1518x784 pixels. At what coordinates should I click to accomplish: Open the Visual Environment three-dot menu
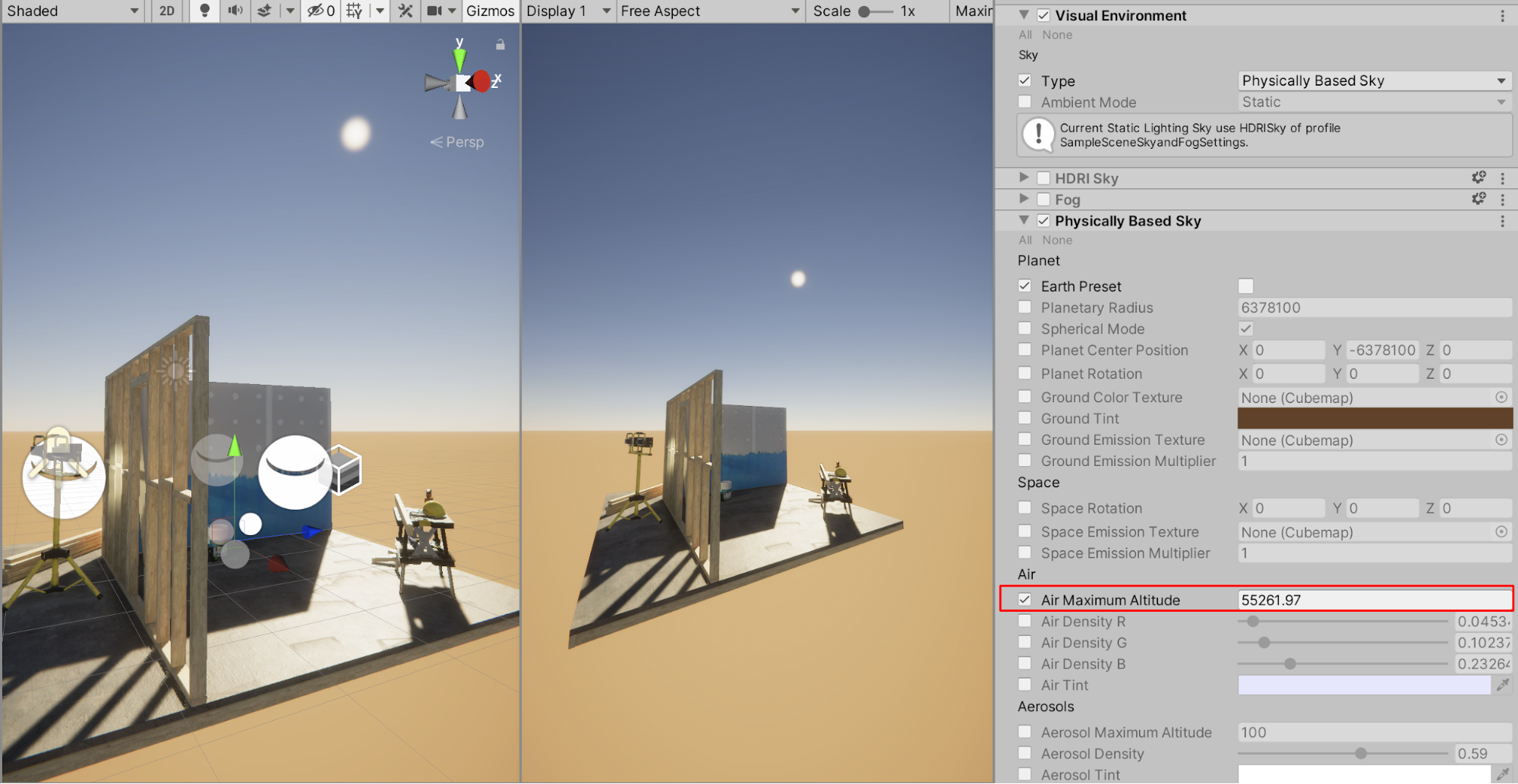(1502, 16)
